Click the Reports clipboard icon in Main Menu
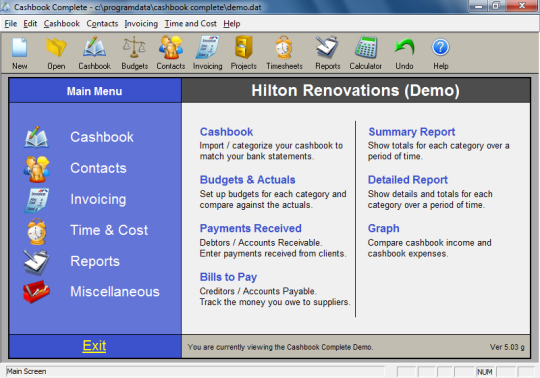 (37, 262)
